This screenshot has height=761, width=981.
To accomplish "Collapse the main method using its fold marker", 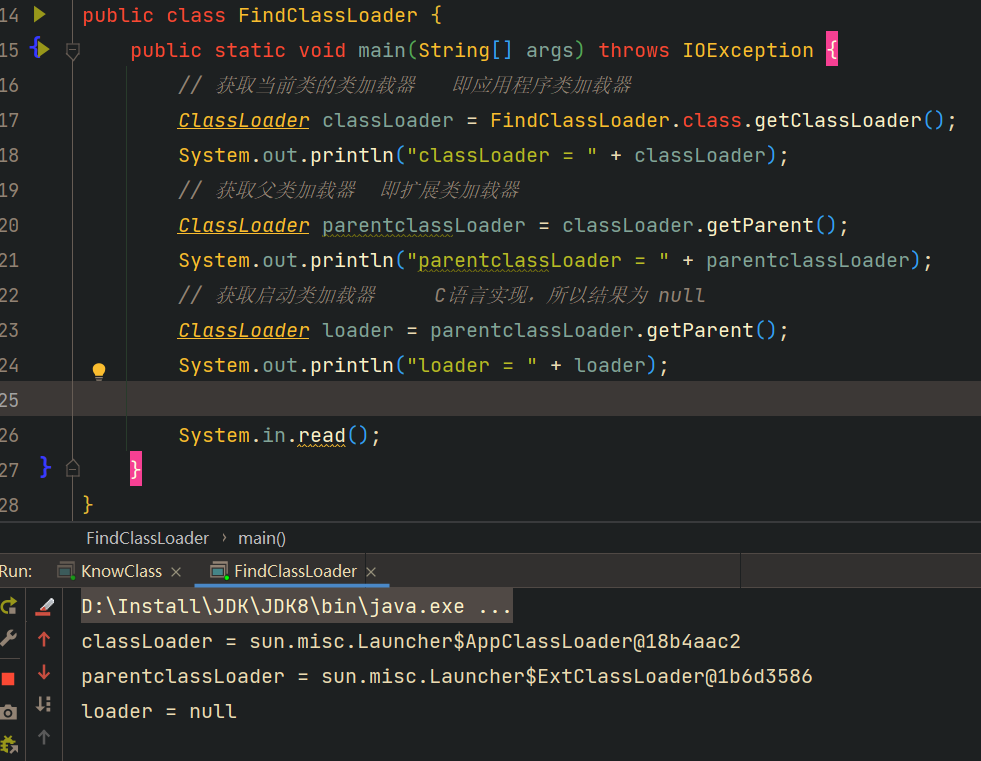I will tap(73, 51).
